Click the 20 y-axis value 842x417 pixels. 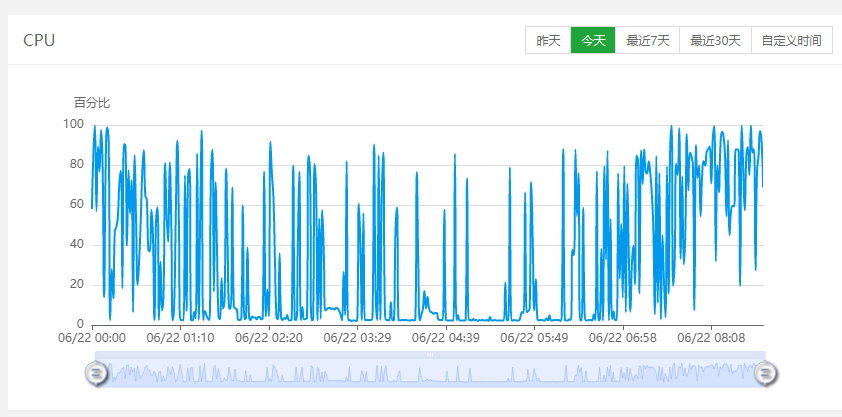pos(77,284)
